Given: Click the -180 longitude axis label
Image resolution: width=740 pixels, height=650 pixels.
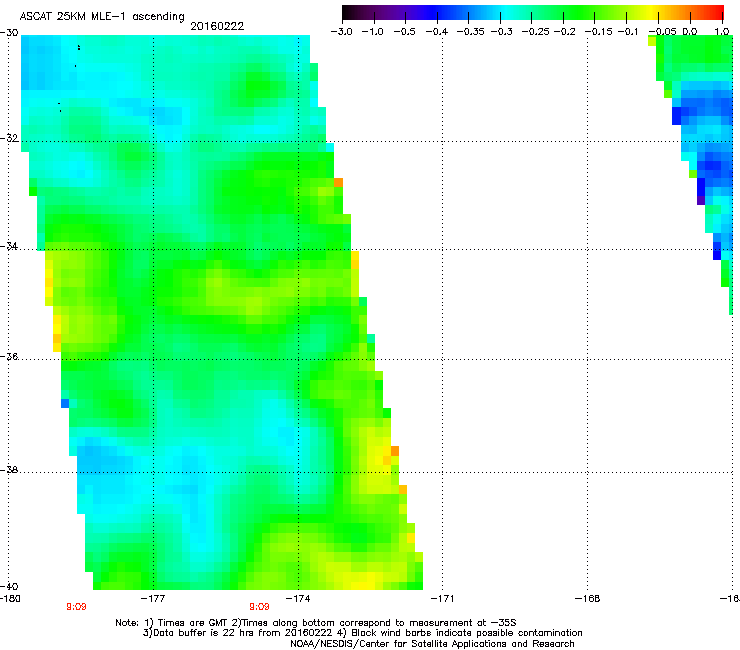Looking at the screenshot, I should (x=10, y=599).
